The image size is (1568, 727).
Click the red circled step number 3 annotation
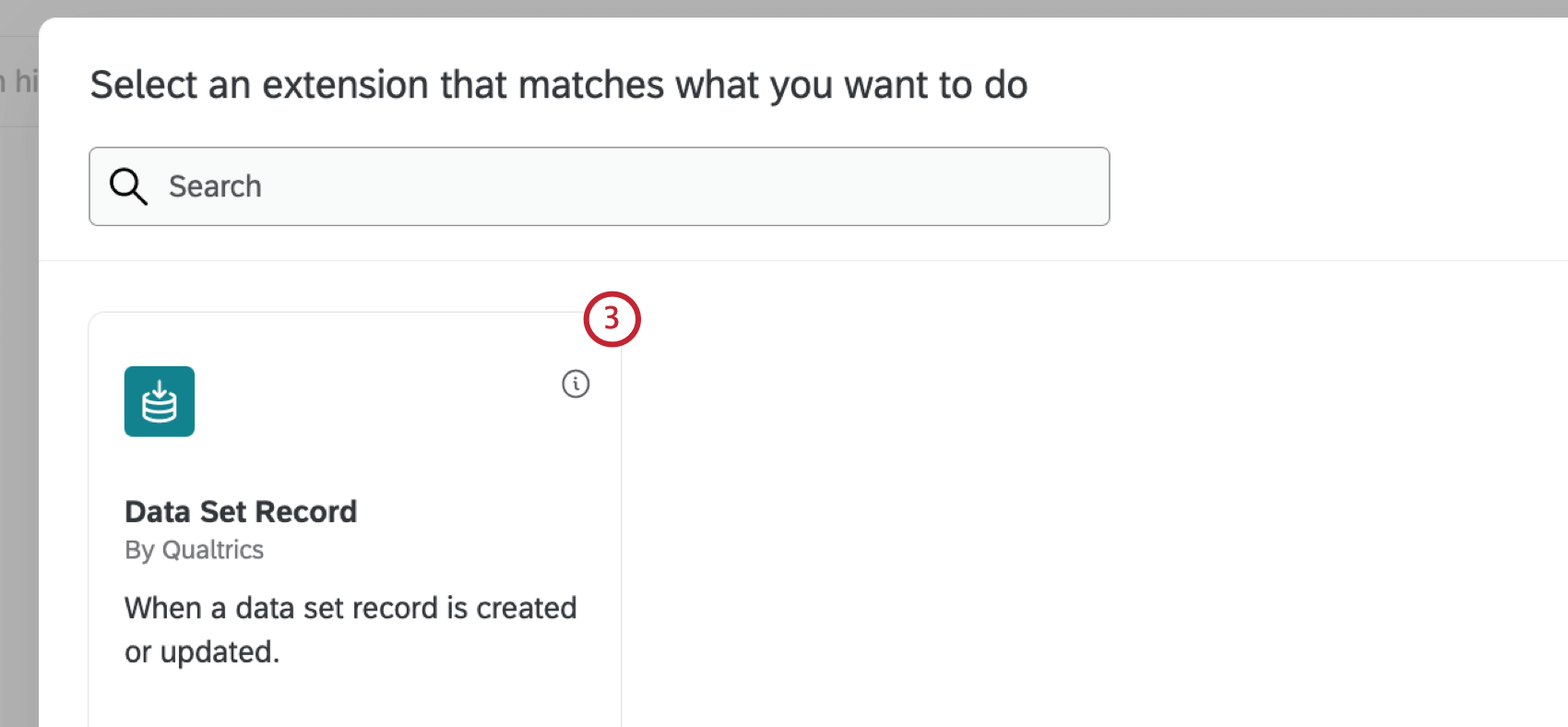point(612,318)
